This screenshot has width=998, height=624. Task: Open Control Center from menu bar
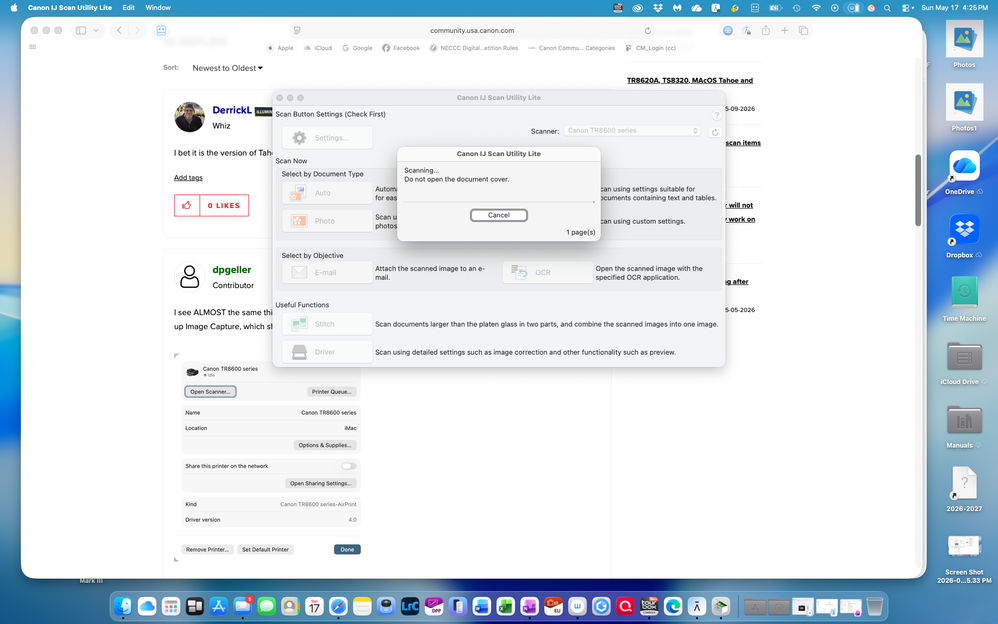(906, 8)
